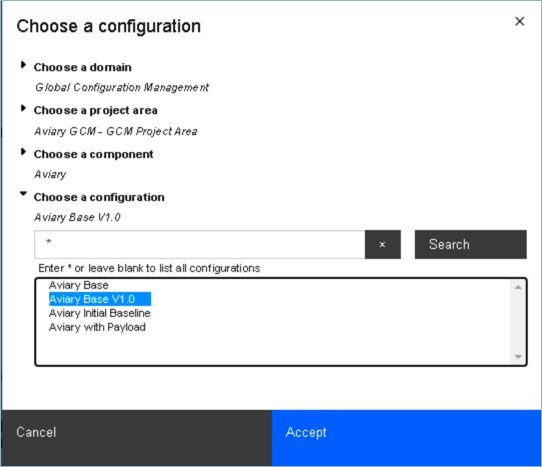The width and height of the screenshot is (542, 467).
Task: Expand the Choose a component section
Action: click(23, 152)
